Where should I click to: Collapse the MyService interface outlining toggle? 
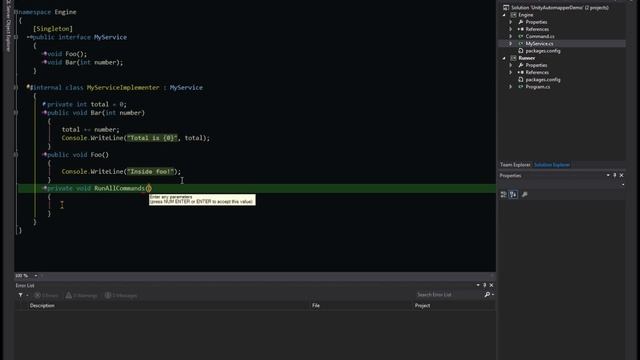16,37
